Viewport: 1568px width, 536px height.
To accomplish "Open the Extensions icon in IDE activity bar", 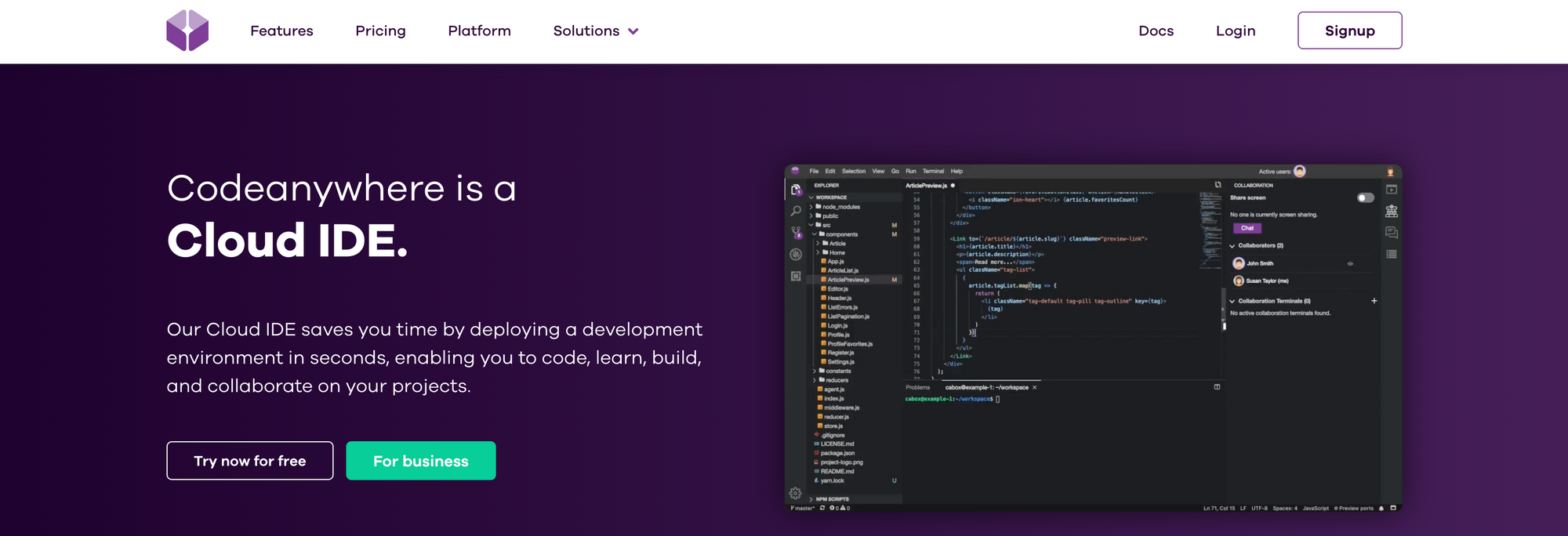I will 796,276.
